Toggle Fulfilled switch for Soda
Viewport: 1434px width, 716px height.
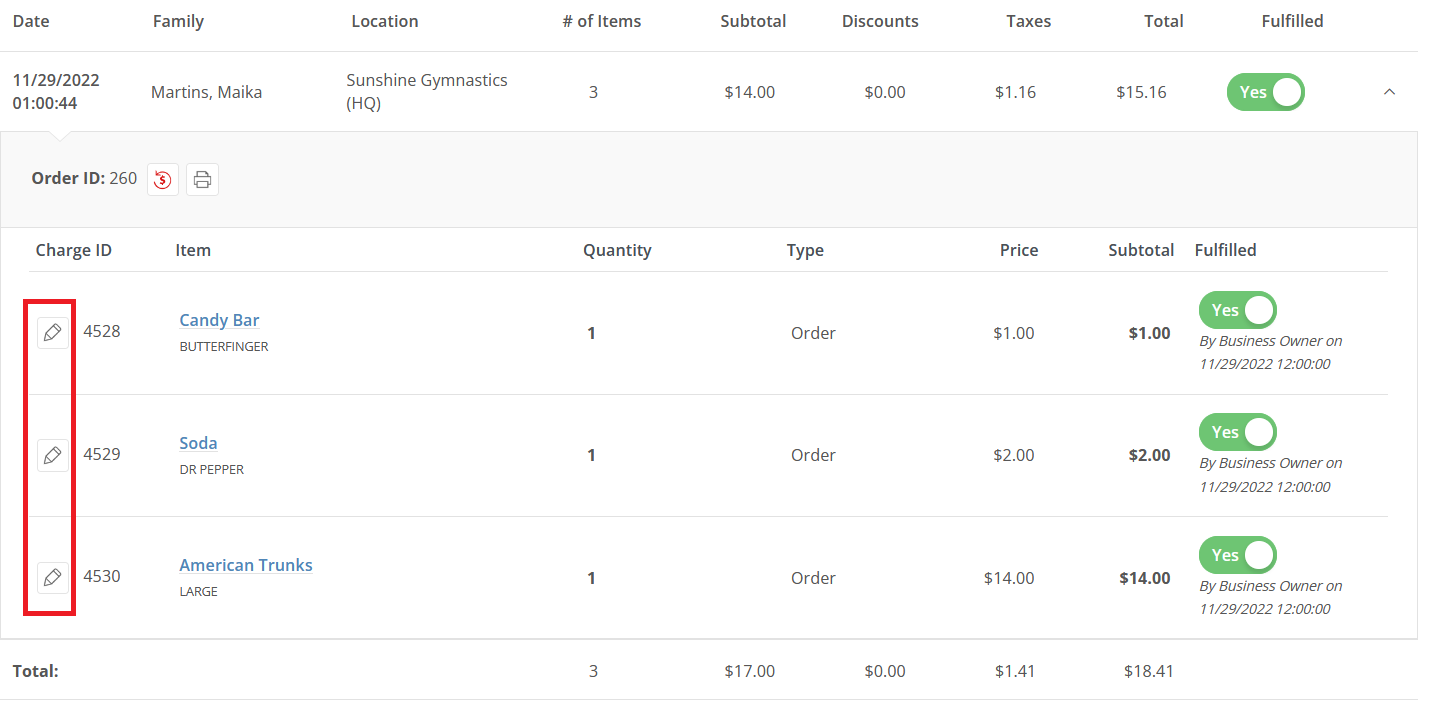1238,432
